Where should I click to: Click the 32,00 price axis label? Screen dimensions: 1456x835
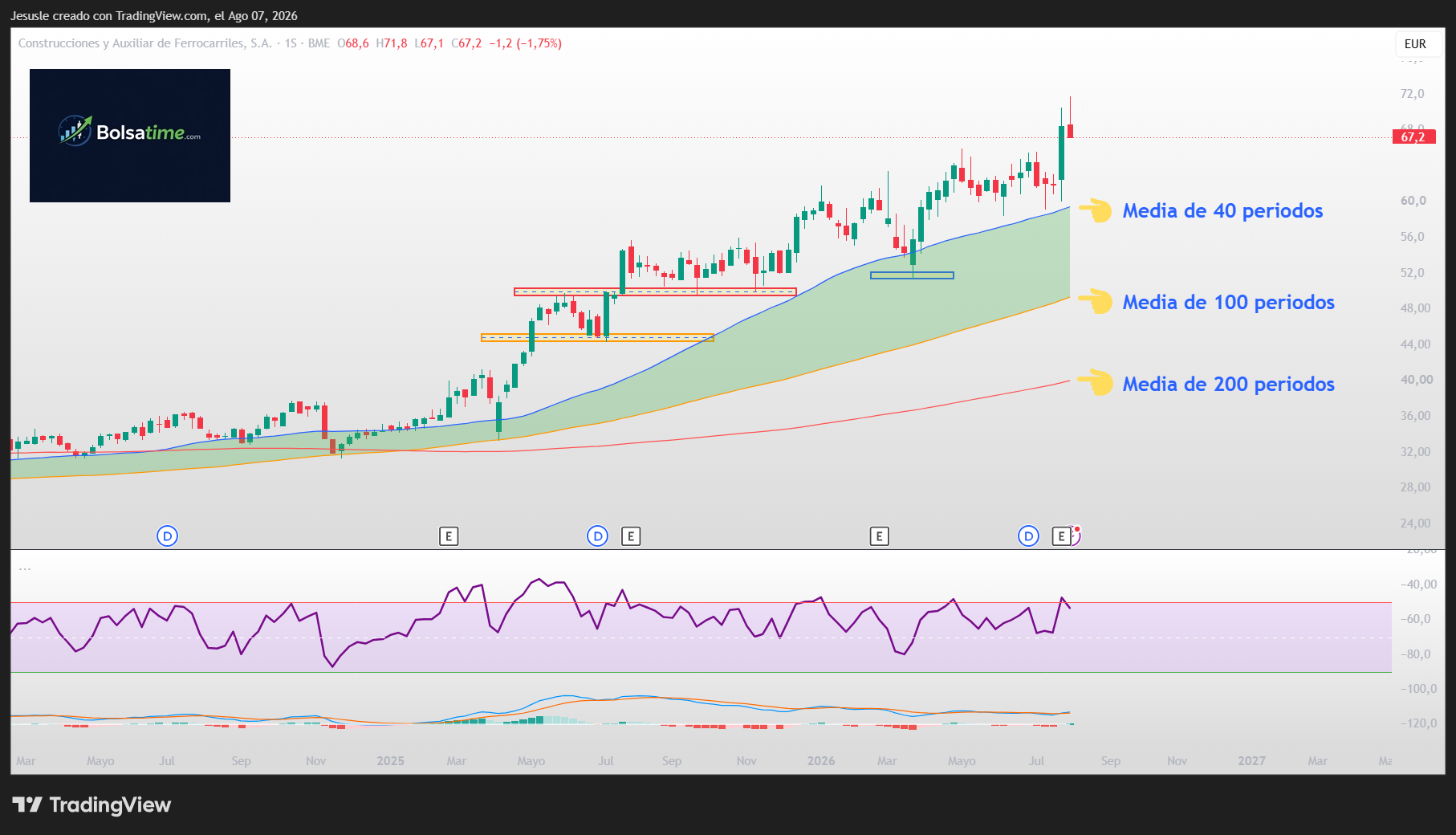[x=1415, y=452]
